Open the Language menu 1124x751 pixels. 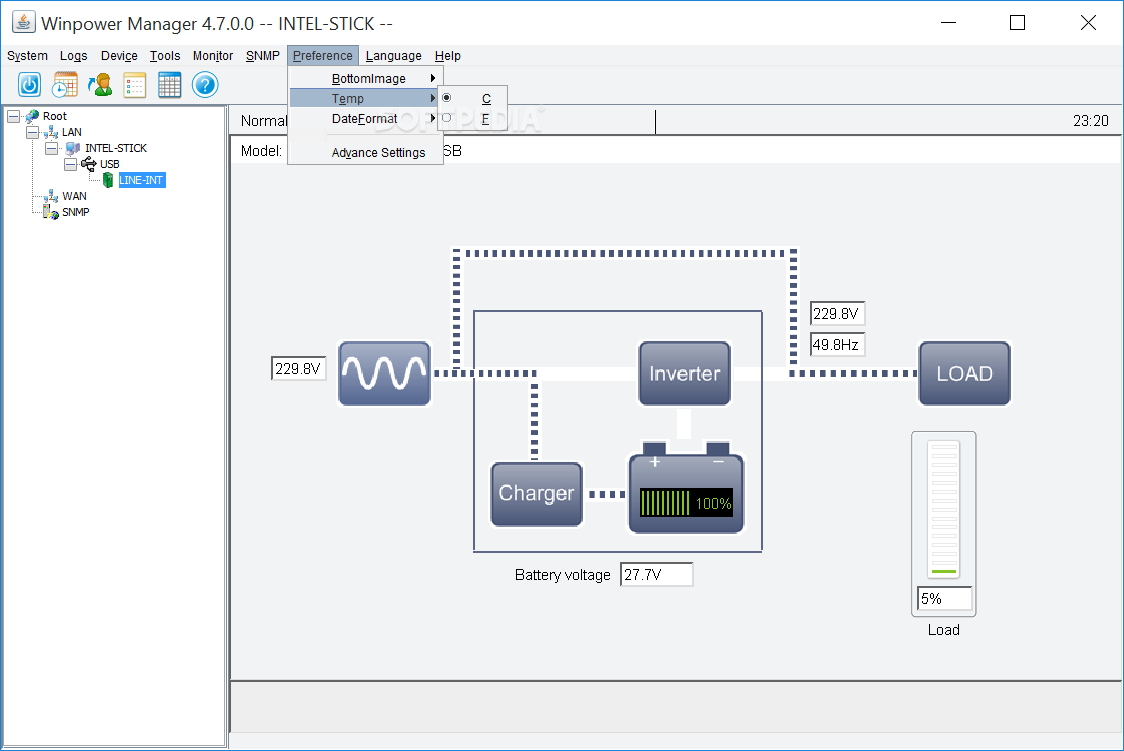pos(394,56)
